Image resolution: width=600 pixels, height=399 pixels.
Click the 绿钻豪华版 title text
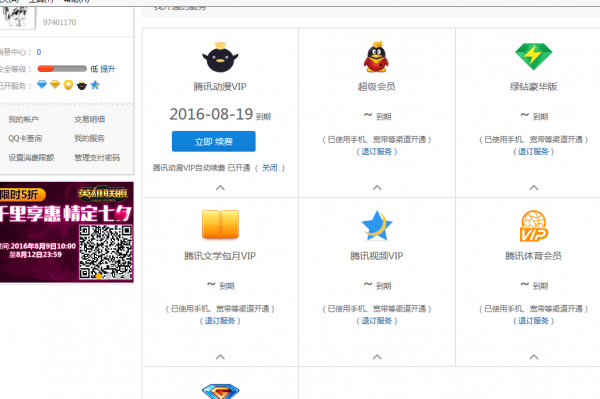pyautogui.click(x=533, y=86)
